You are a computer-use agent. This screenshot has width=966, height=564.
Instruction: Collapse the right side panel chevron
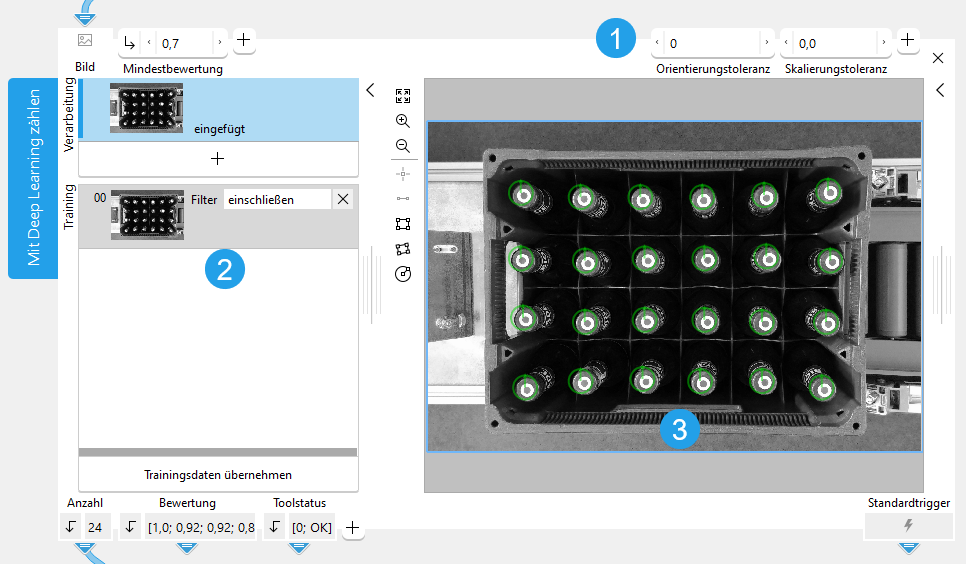[940, 90]
